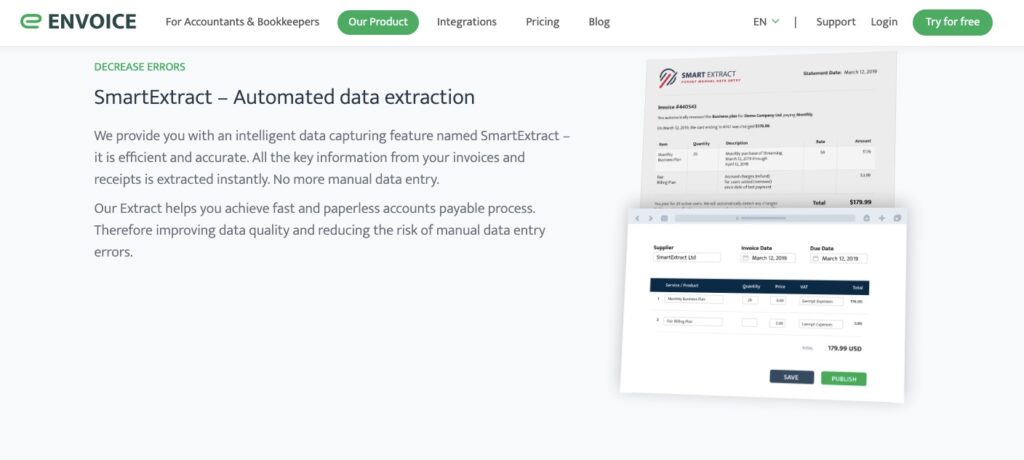This screenshot has height=460, width=1024.
Task: Click the mock browser back arrow
Action: (638, 218)
